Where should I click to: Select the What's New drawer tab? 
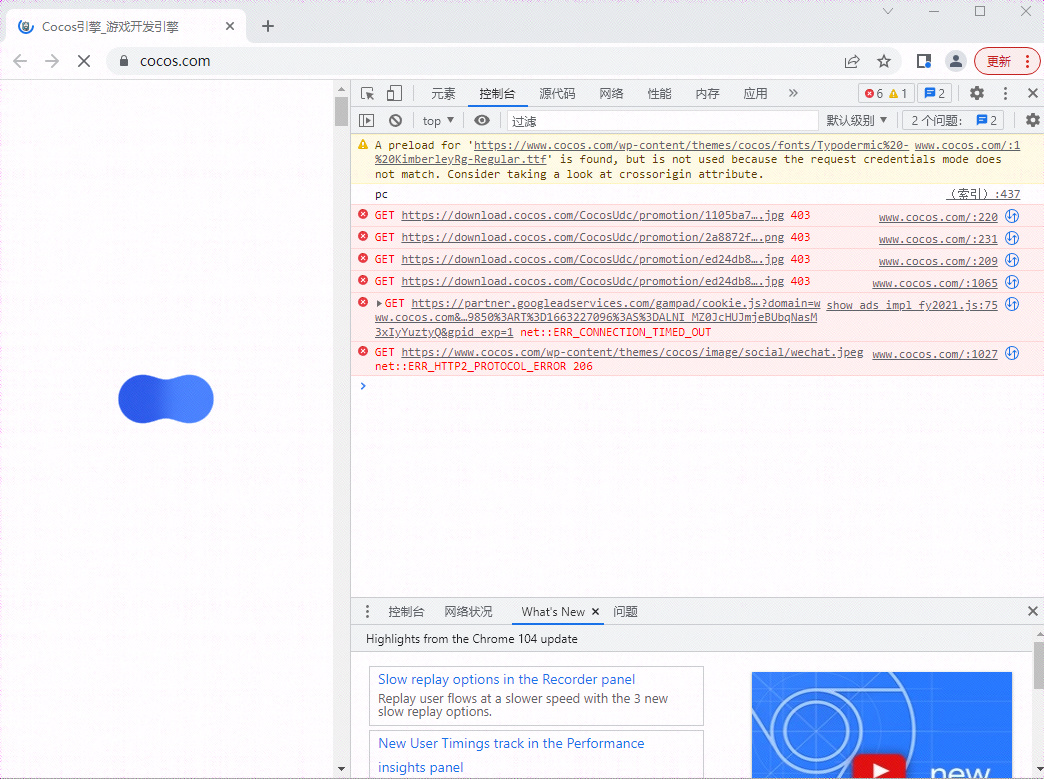[x=553, y=612]
